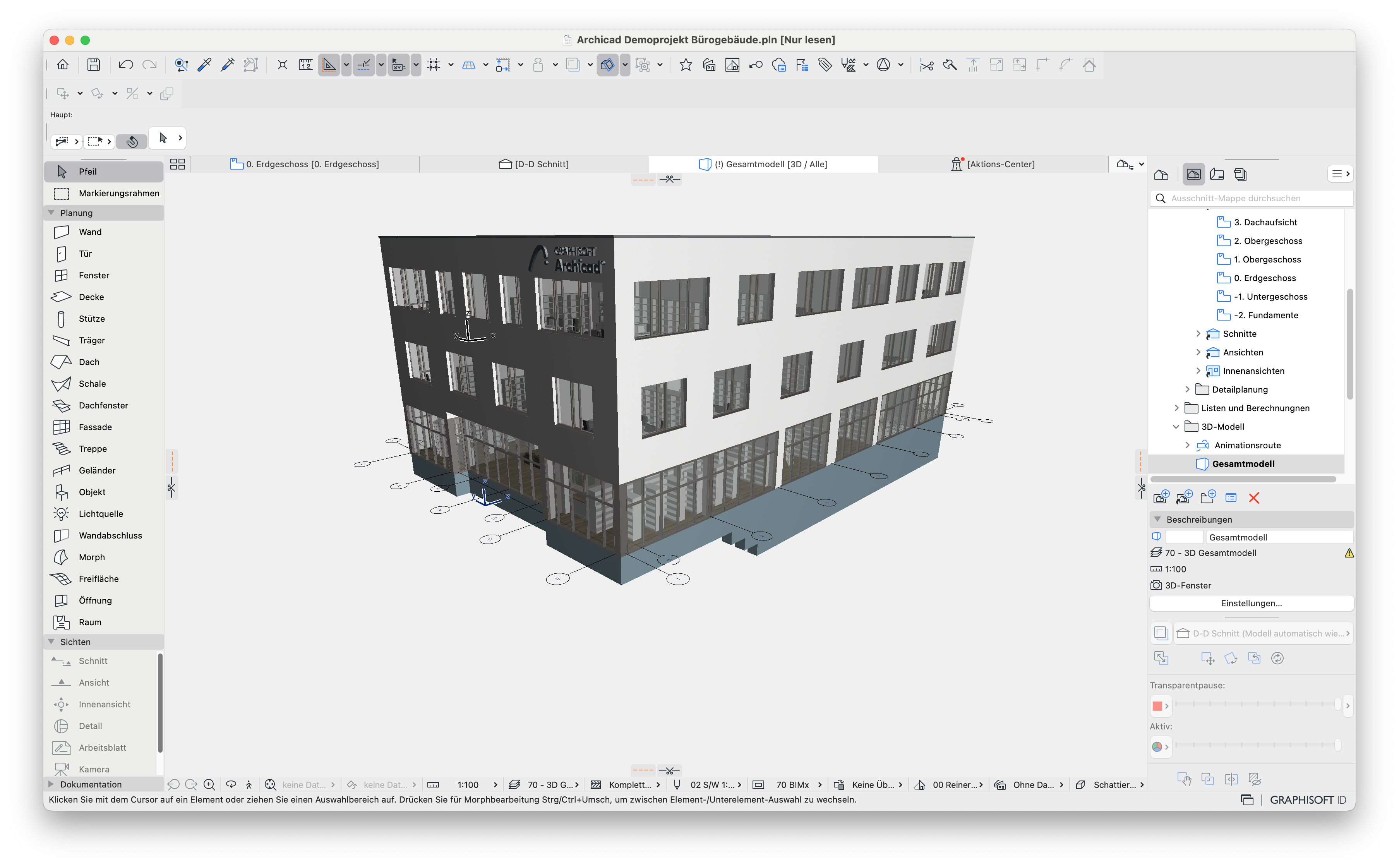Open the 70 BIMx model view option
Screen dimensions: 1399x868
point(787,785)
